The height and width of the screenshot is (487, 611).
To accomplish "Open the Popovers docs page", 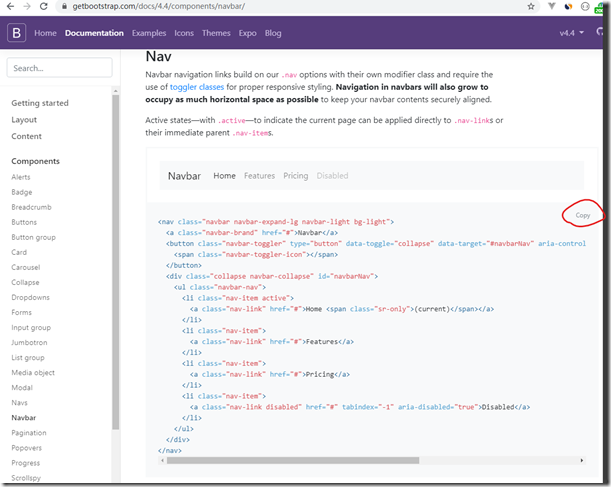I will point(26,448).
